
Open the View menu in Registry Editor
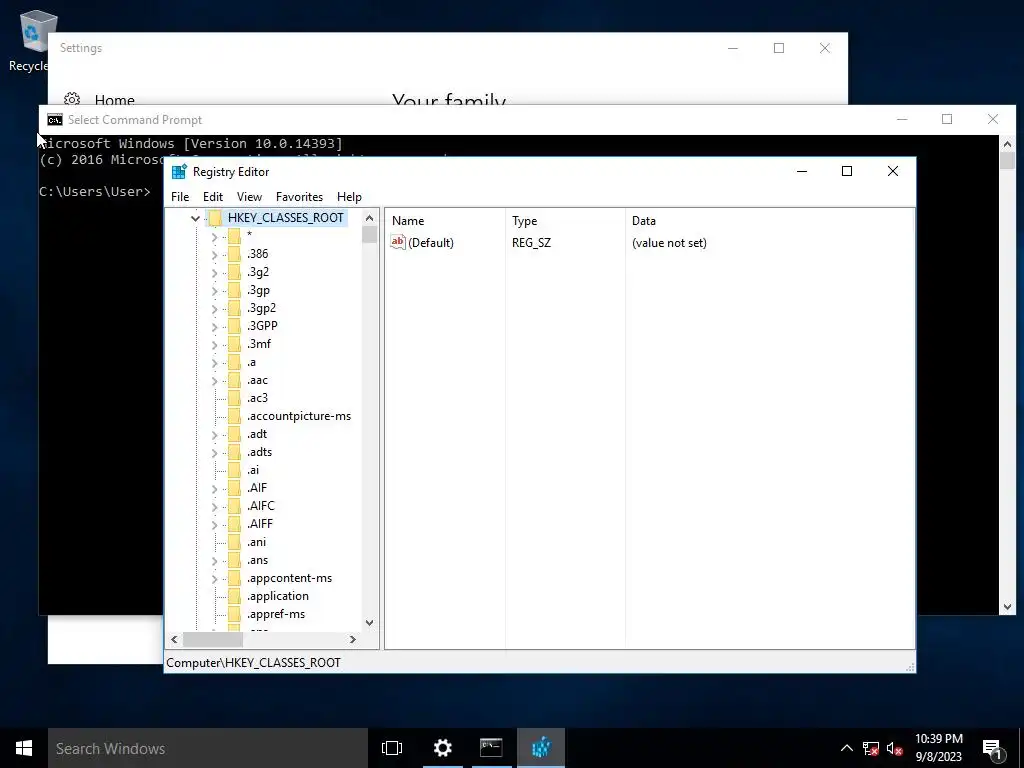click(x=249, y=197)
